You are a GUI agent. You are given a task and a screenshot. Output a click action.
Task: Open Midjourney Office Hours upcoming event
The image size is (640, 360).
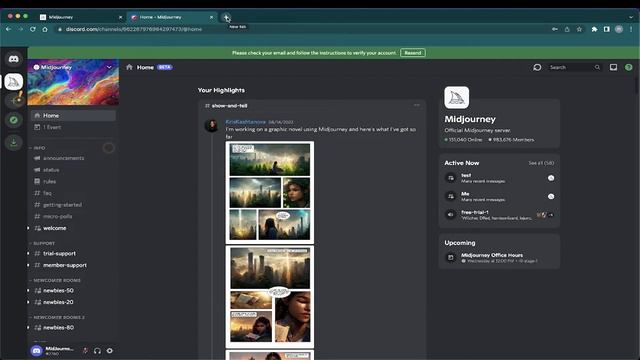coord(499,258)
